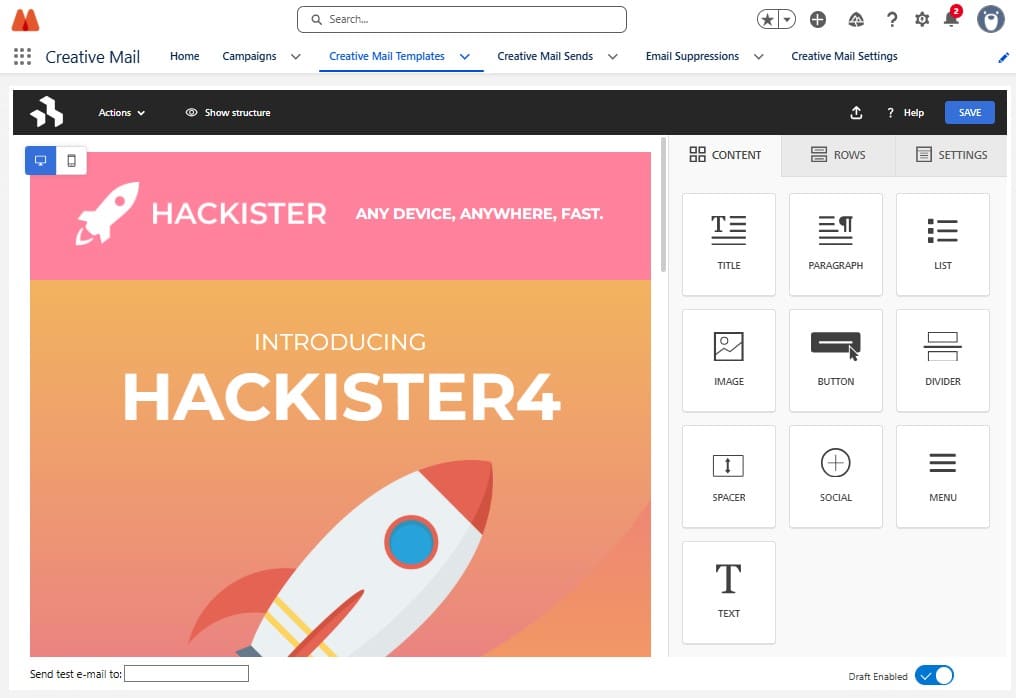
Task: Click the pencil icon to edit navigation
Action: [1004, 57]
